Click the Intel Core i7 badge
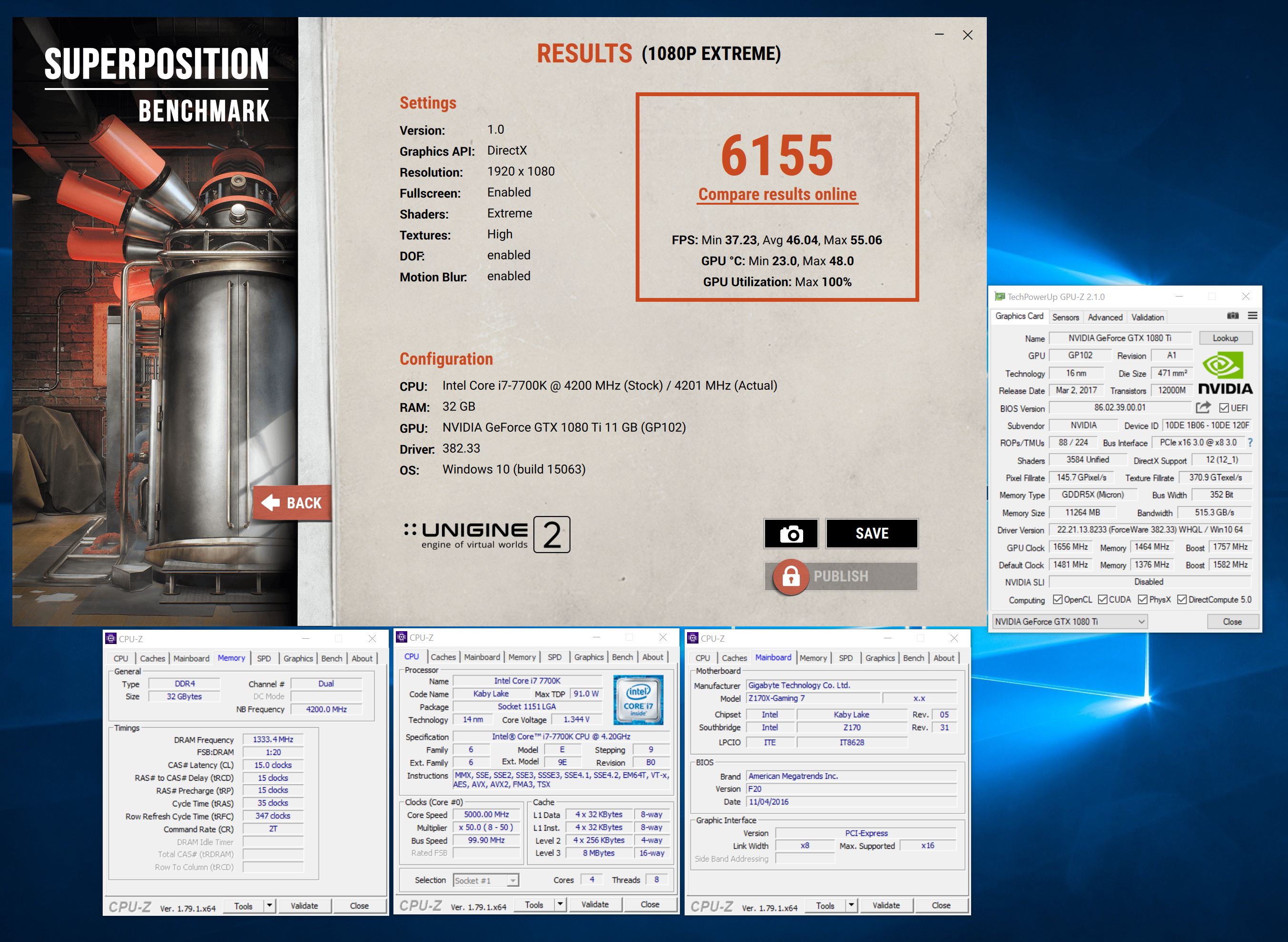1288x942 pixels. (x=638, y=700)
